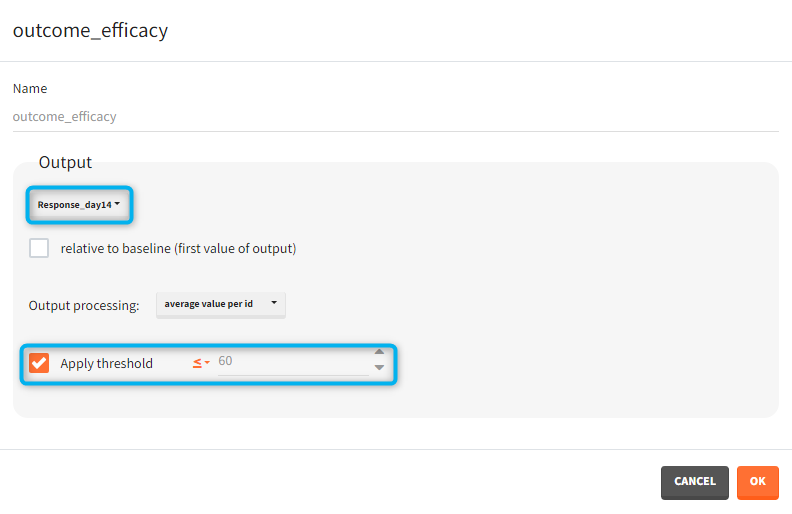Image resolution: width=792 pixels, height=514 pixels.
Task: Click the arrow on average value per id
Action: point(273,303)
